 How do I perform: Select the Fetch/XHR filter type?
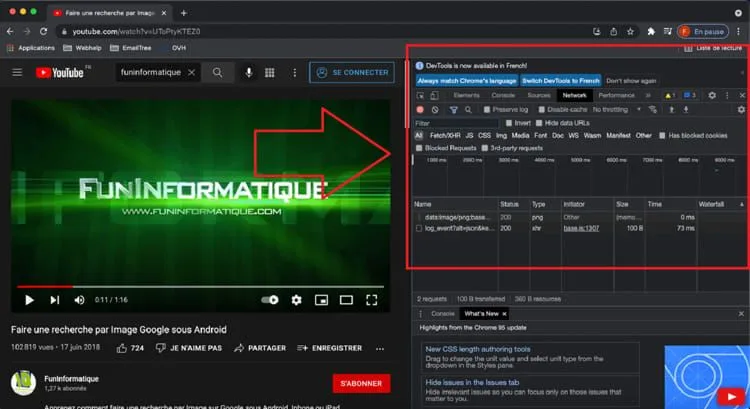click(445, 135)
